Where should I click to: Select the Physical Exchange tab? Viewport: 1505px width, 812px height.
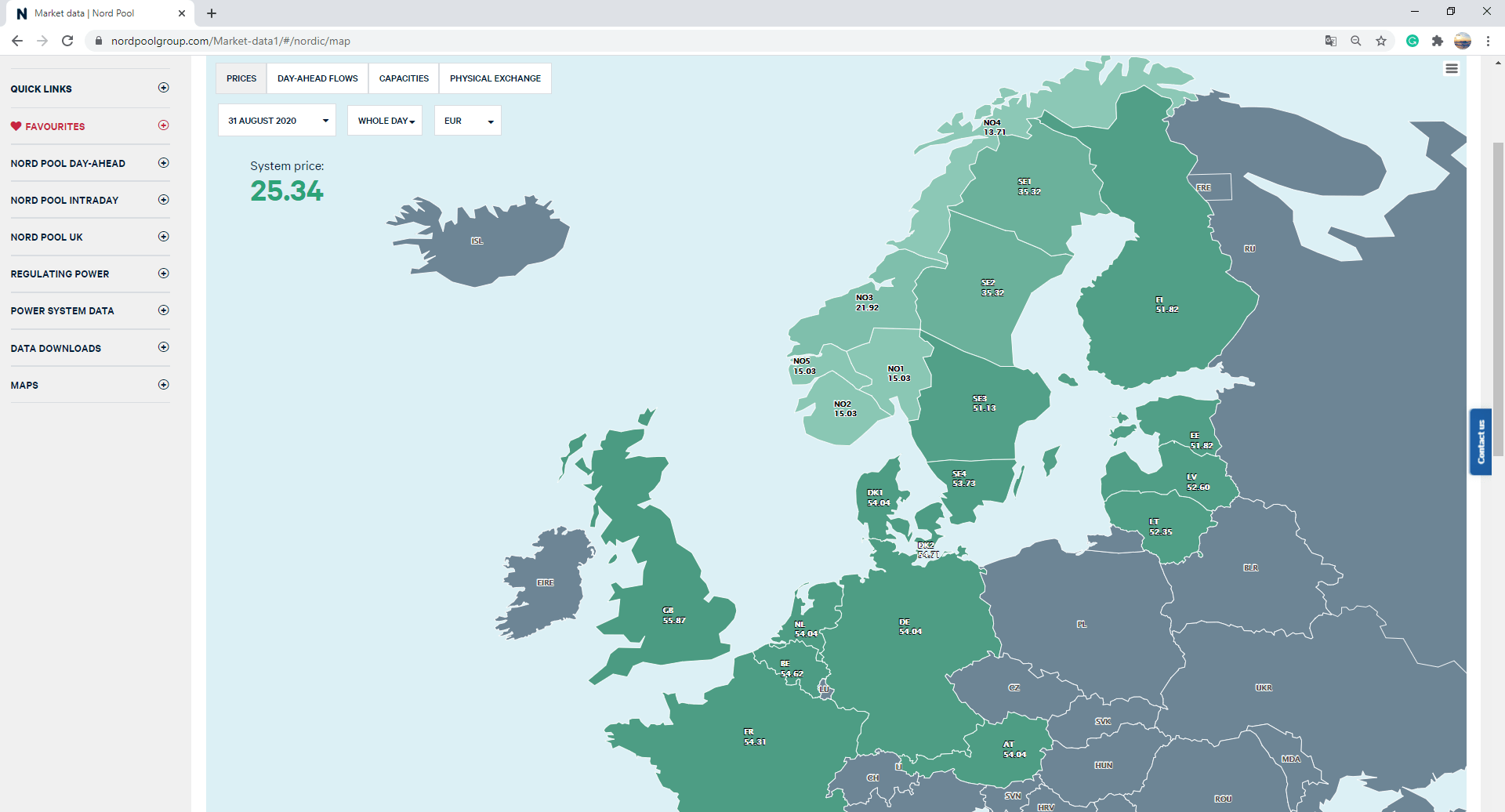(x=495, y=78)
